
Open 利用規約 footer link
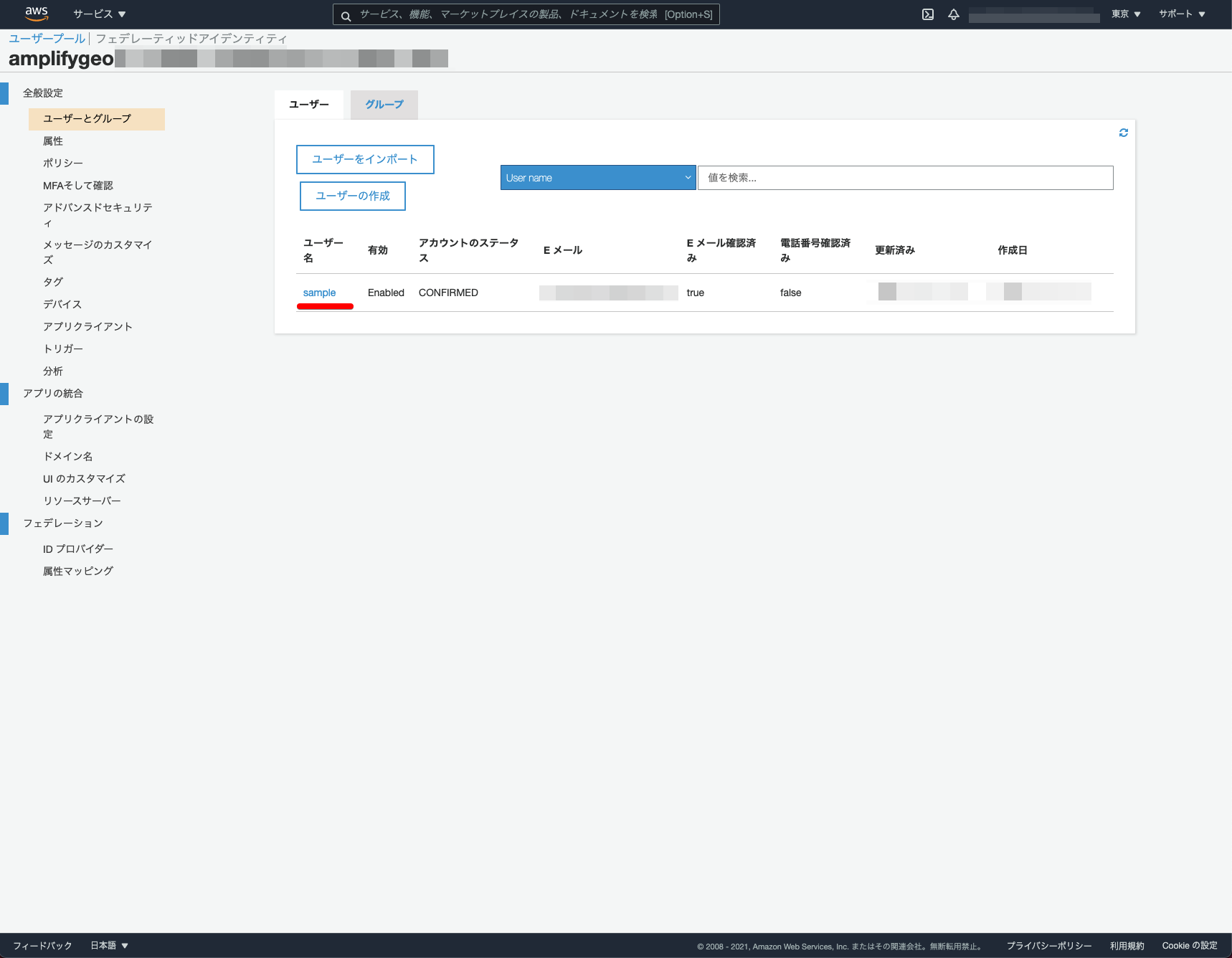(1127, 946)
